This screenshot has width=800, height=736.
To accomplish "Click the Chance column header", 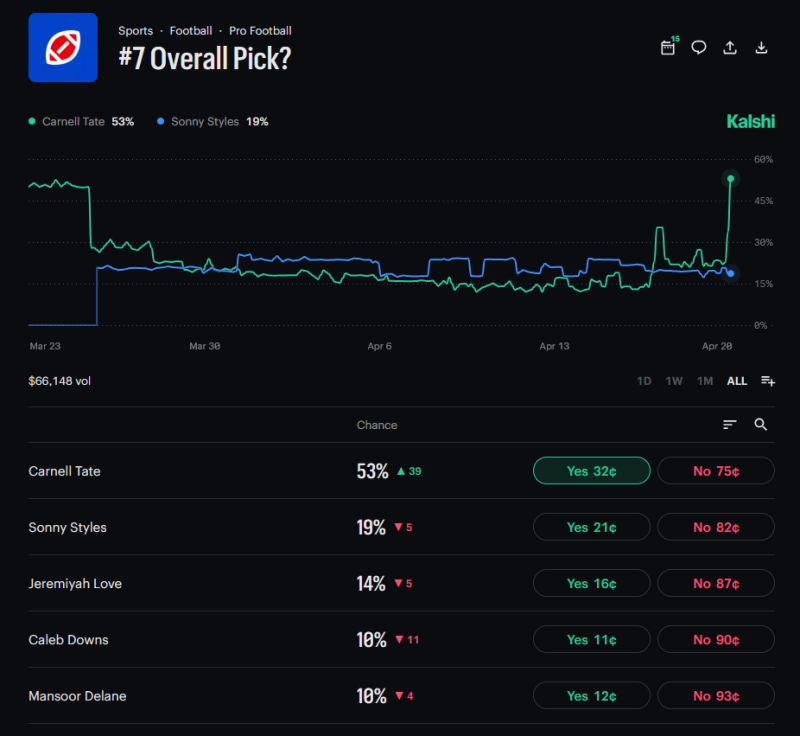I will tap(377, 425).
